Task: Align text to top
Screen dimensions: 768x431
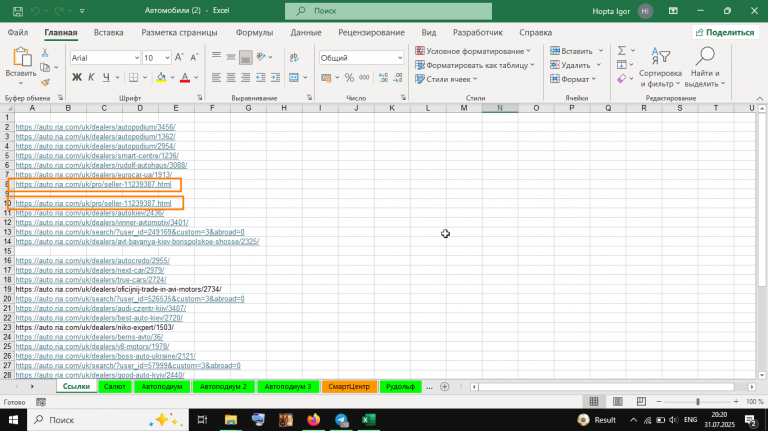Action: coord(216,57)
